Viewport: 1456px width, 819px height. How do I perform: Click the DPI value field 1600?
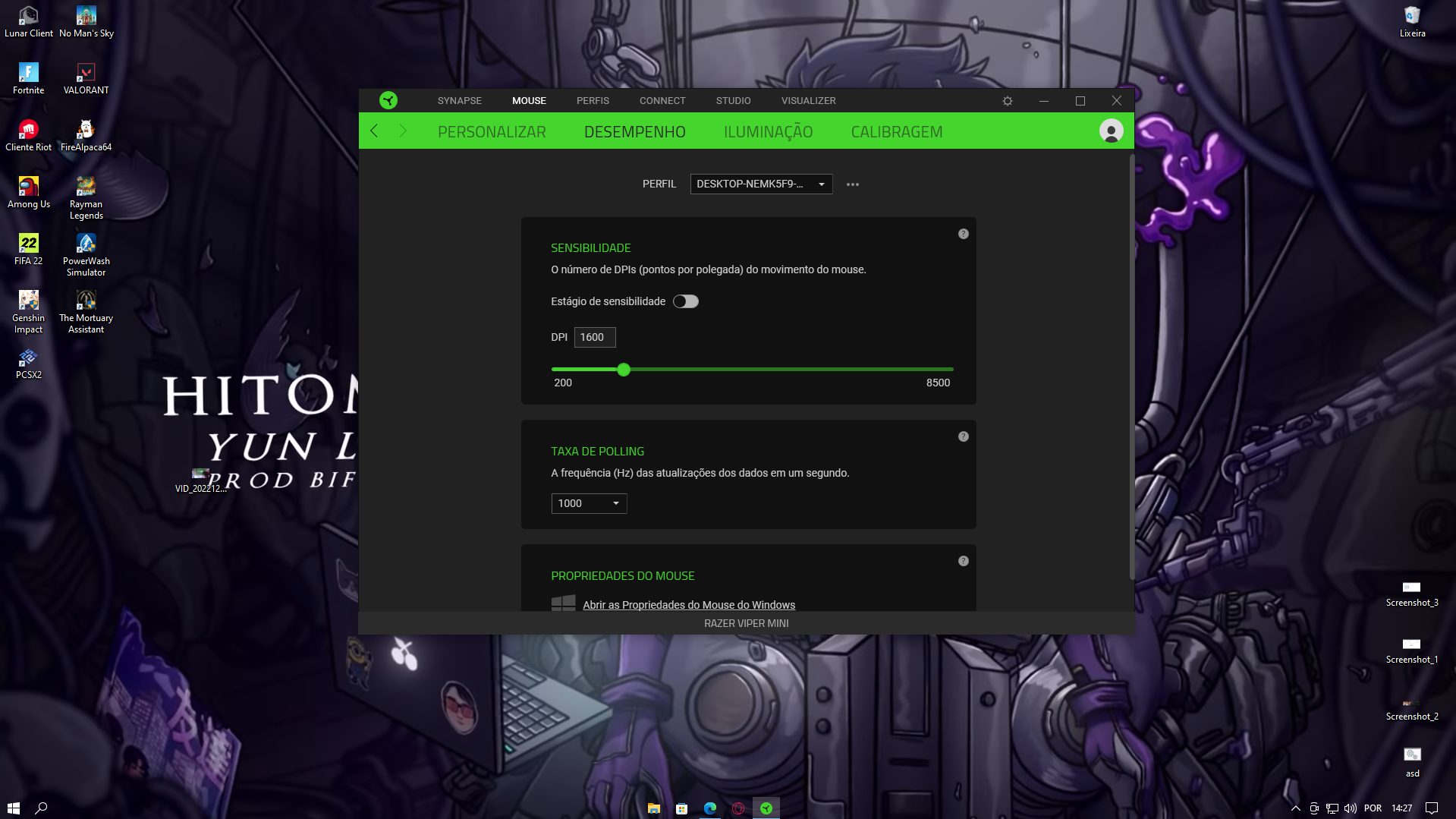pos(595,337)
